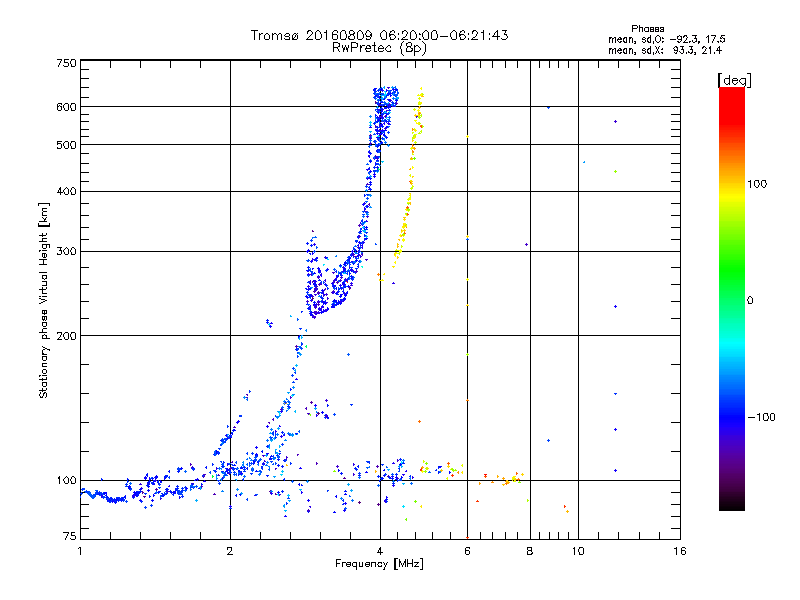
Task: Click the y-axis tick label "500"
Action: pyautogui.click(x=66, y=145)
